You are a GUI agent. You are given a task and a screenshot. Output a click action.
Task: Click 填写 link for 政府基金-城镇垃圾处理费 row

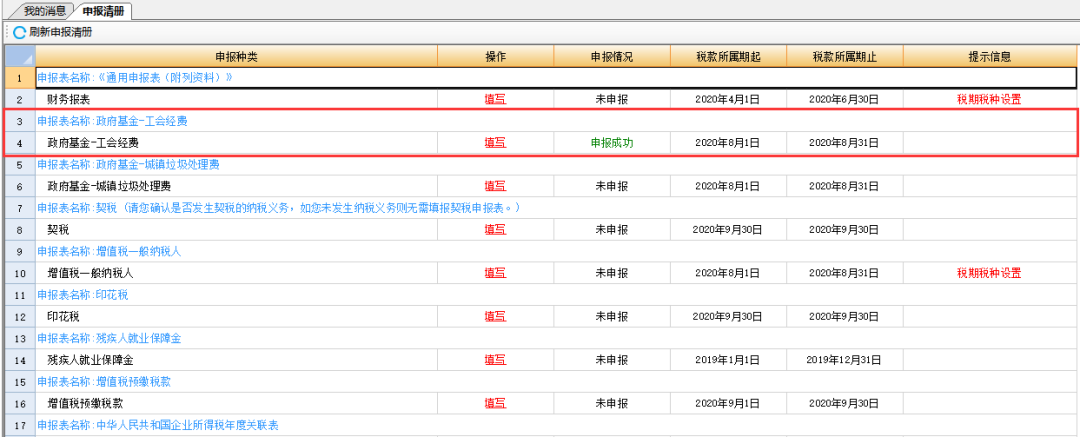click(495, 186)
